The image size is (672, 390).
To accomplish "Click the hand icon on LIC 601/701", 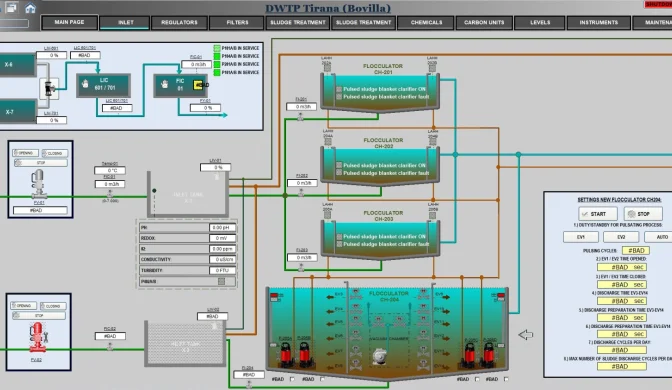I will pos(85,84).
